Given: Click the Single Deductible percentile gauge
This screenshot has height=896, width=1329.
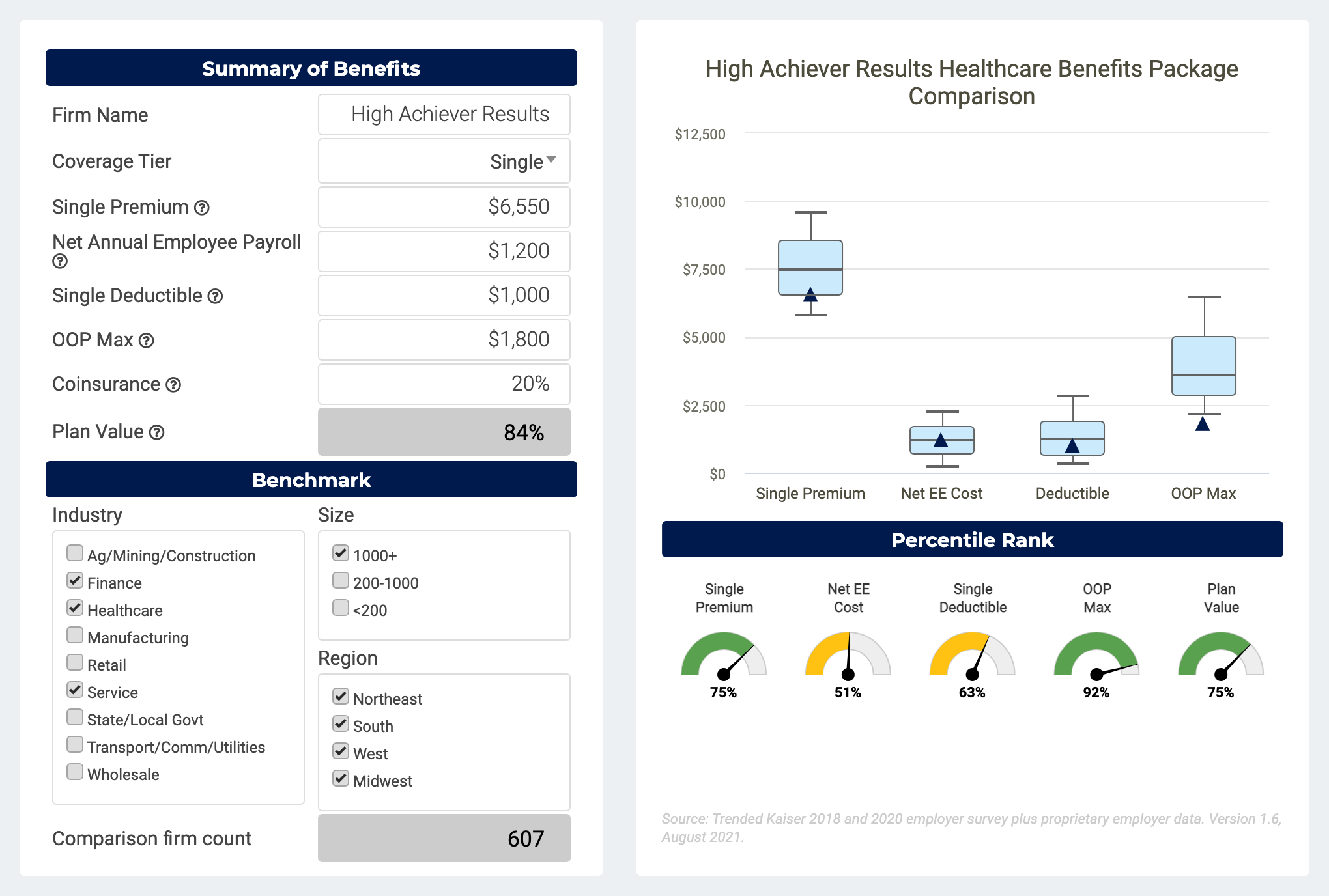Looking at the screenshot, I should coord(972,655).
